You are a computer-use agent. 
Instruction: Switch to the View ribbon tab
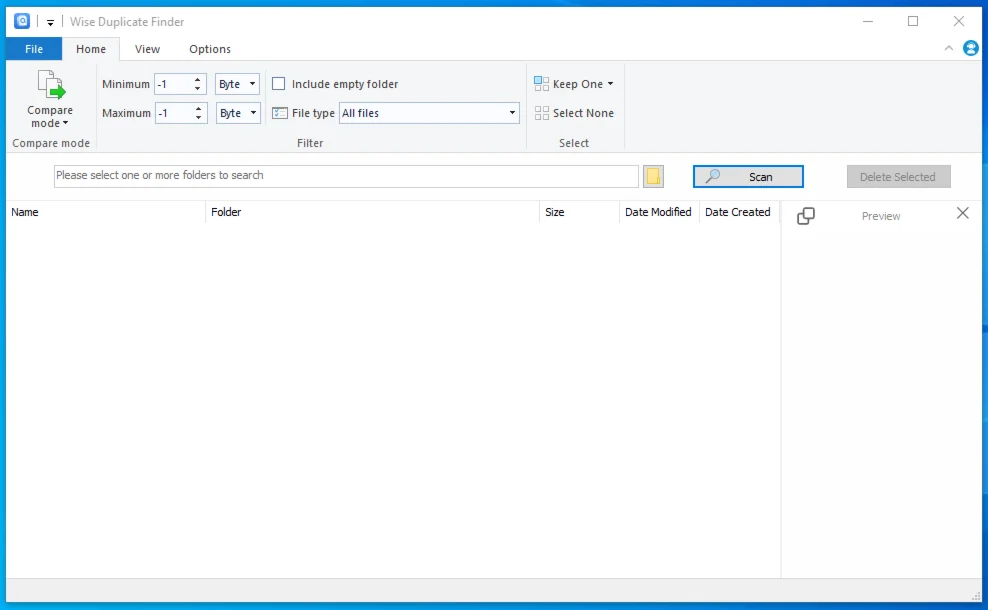coord(147,49)
